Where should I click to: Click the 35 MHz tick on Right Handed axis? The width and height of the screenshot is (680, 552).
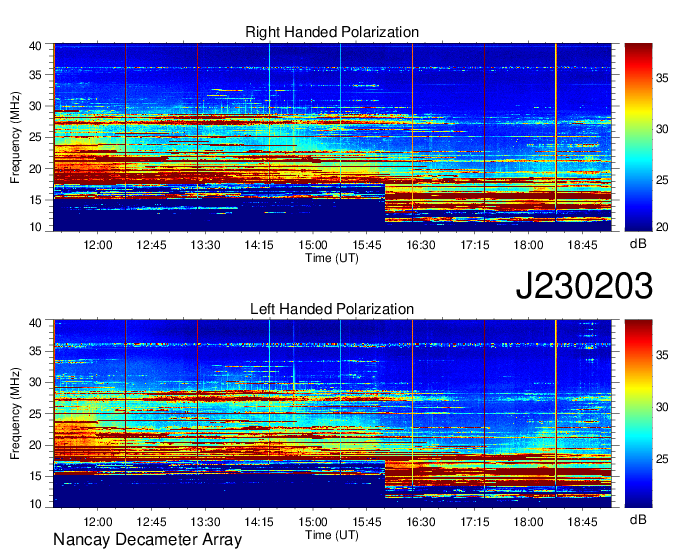point(35,75)
